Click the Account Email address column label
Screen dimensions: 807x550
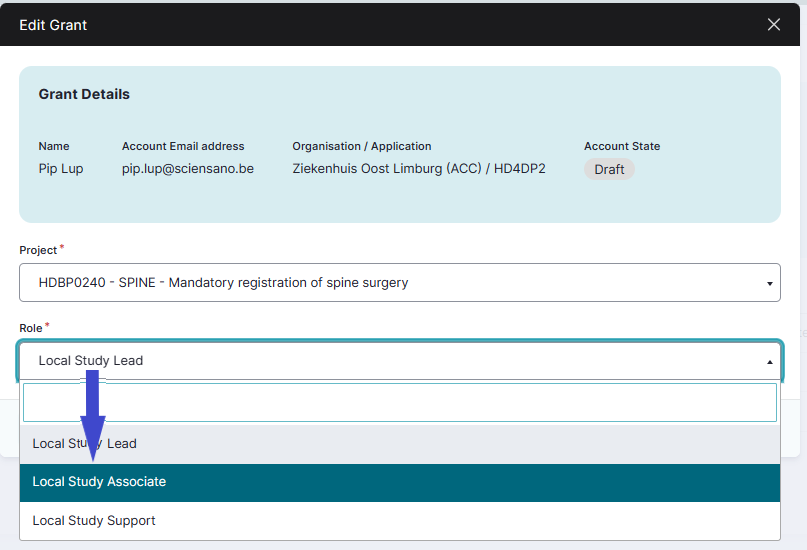[183, 147]
